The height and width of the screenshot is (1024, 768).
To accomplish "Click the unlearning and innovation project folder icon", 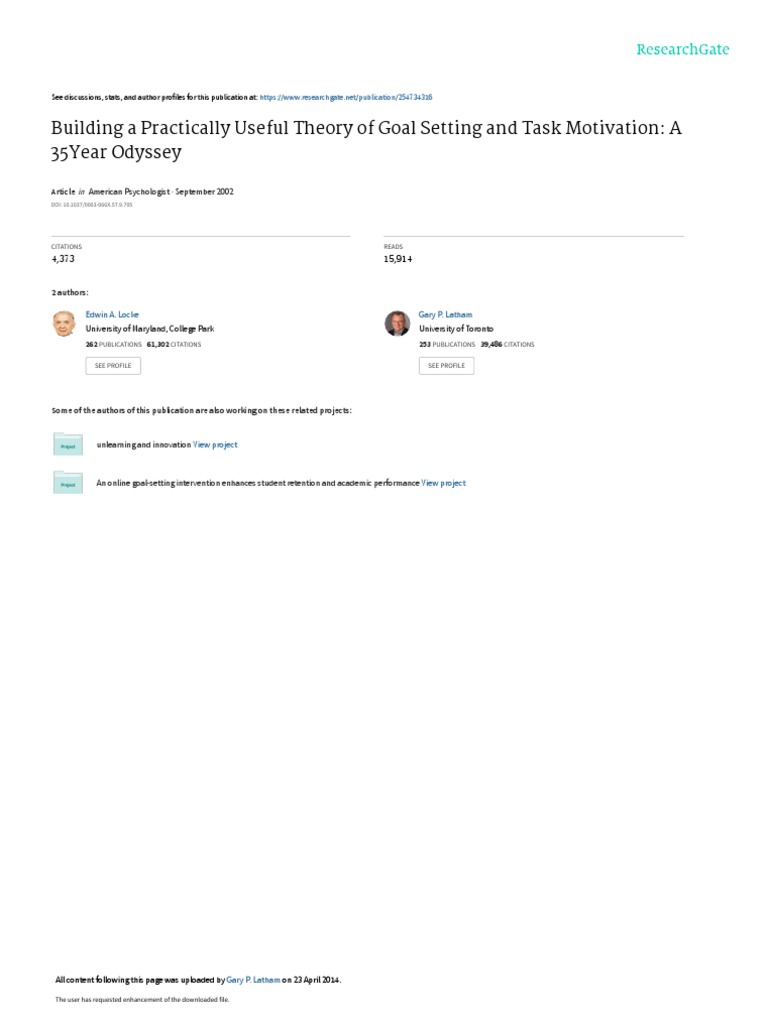I will [67, 445].
